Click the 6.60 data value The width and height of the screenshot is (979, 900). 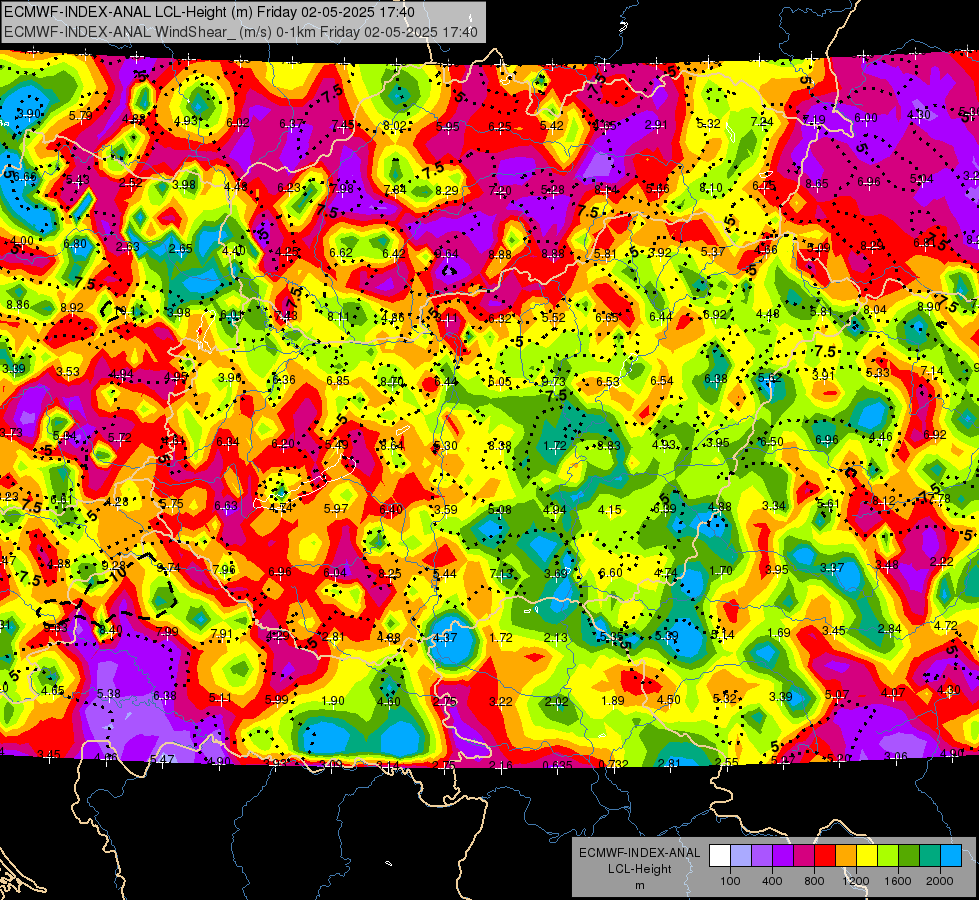[x=611, y=573]
